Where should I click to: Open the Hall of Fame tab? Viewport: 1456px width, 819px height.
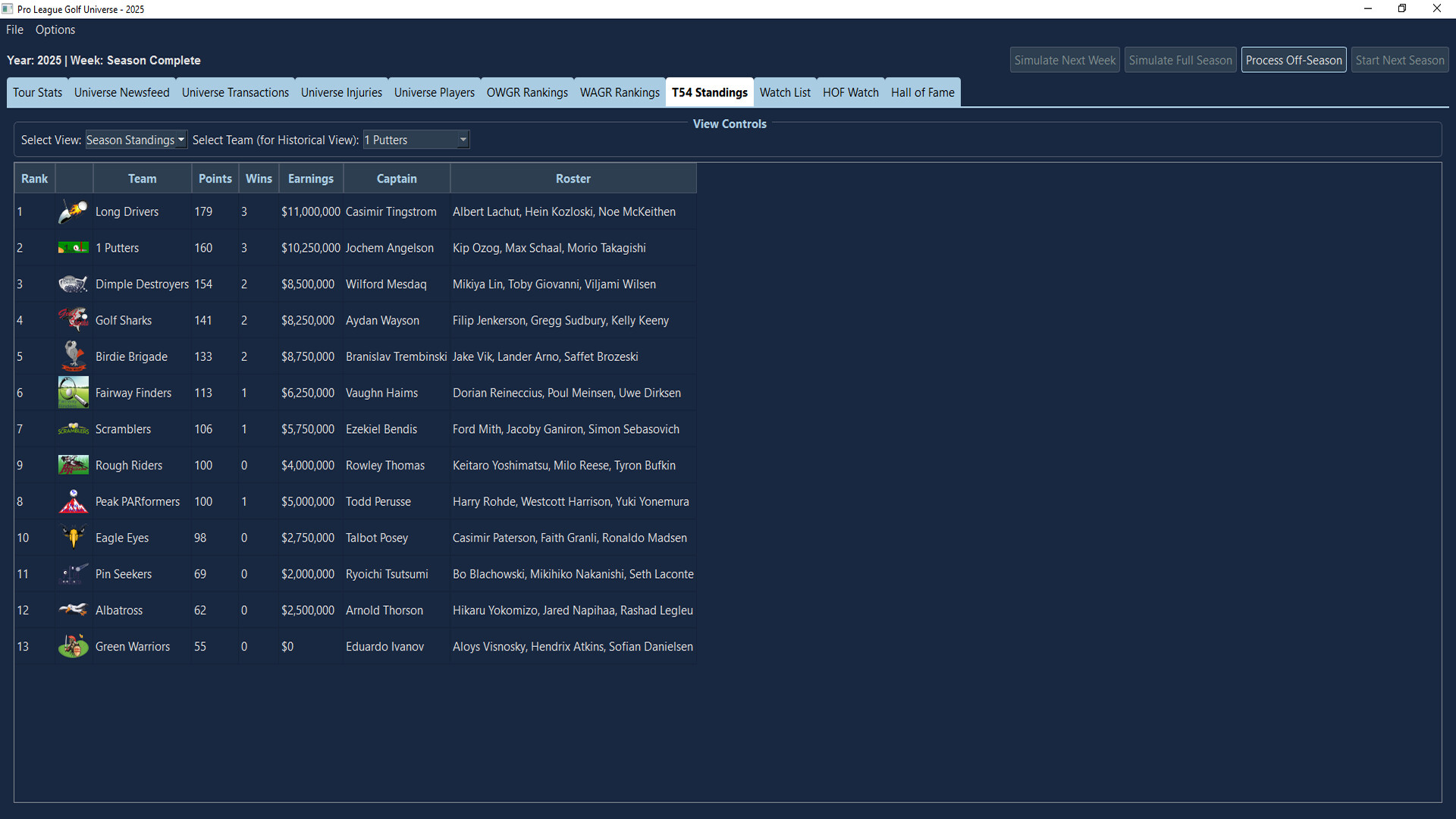pyautogui.click(x=922, y=92)
